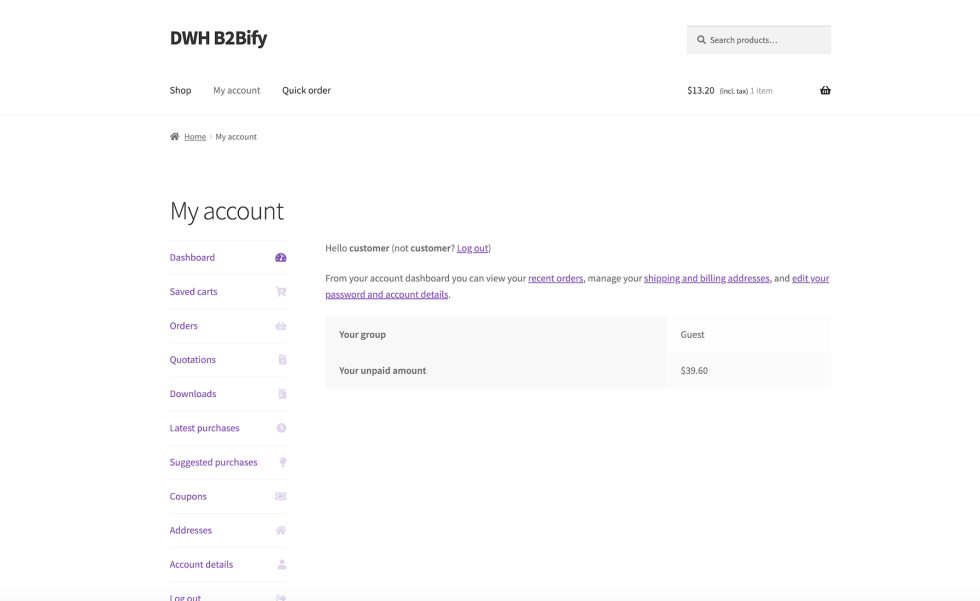Screen dimensions: 980x601
Task: Click Log out link next to greeting
Action: 472,248
